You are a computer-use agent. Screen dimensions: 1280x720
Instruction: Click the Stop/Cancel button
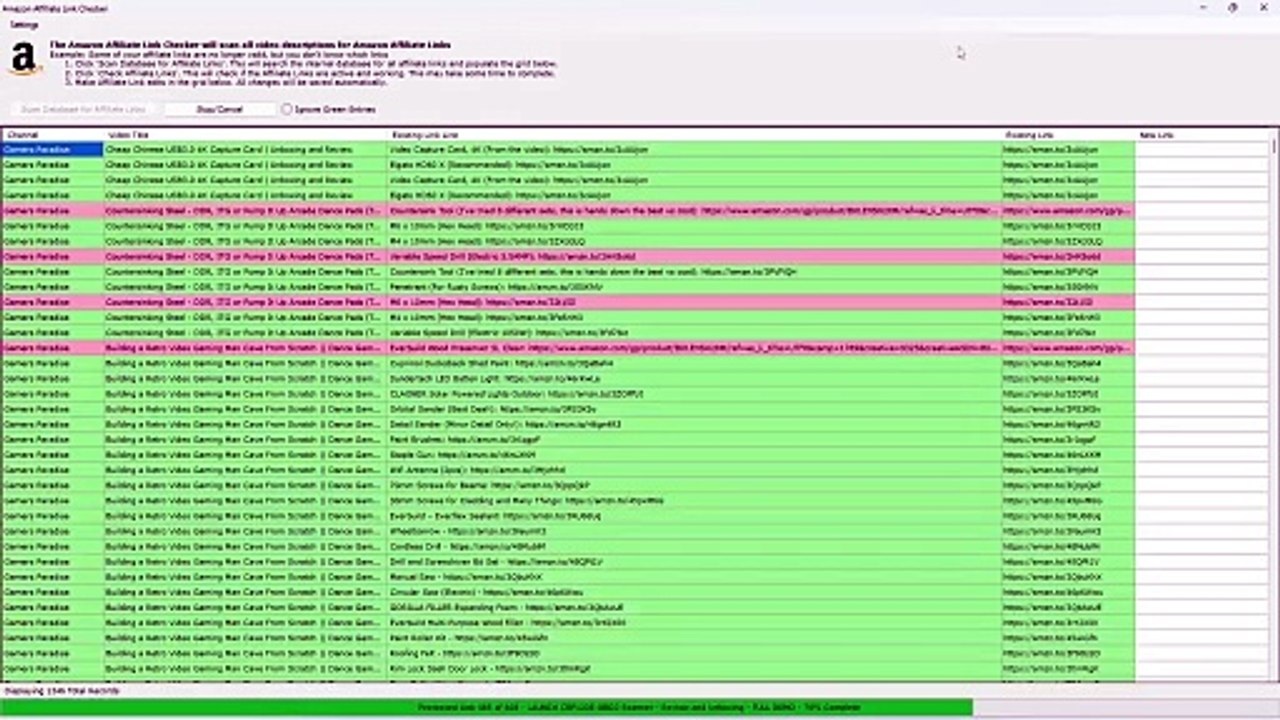220,109
